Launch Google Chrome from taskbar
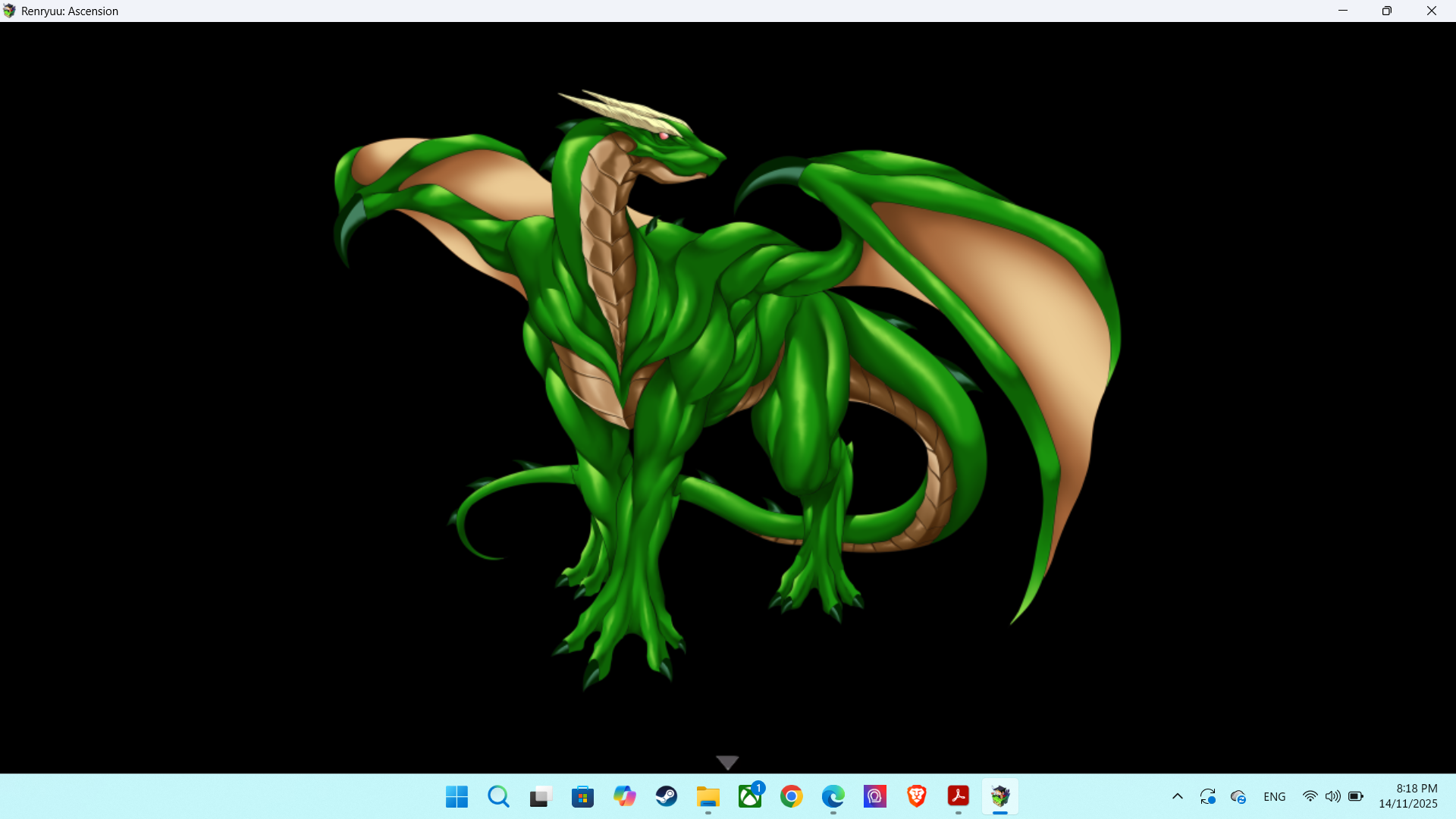Image resolution: width=1456 pixels, height=819 pixels. click(x=792, y=796)
